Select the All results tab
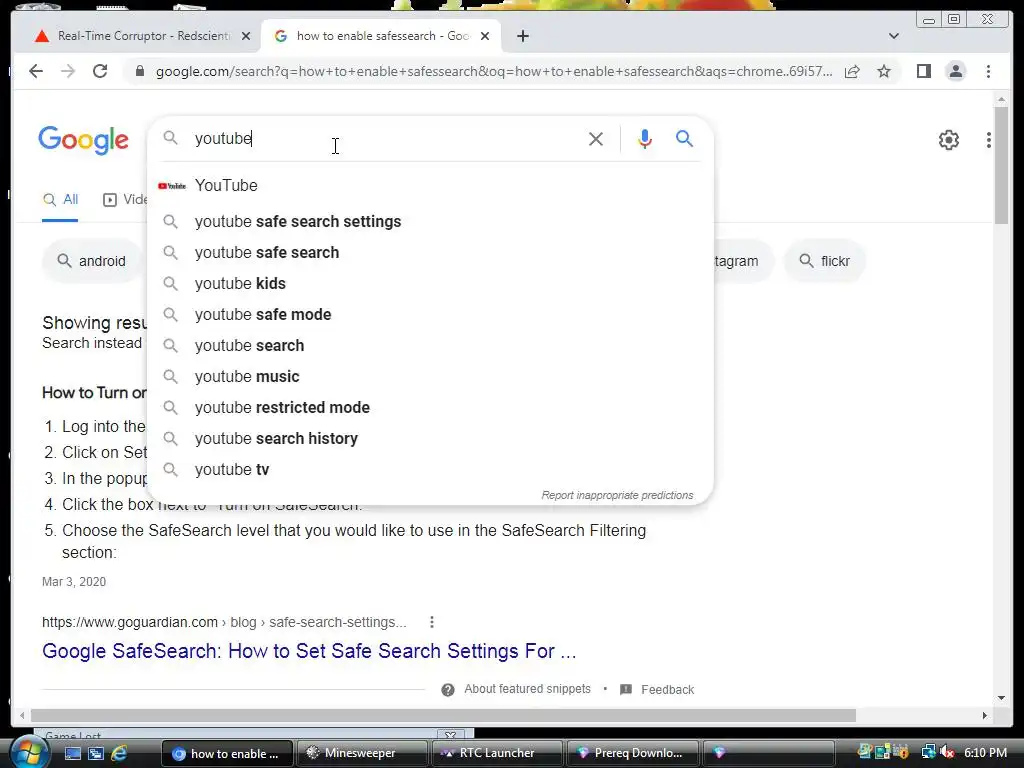 (x=60, y=200)
